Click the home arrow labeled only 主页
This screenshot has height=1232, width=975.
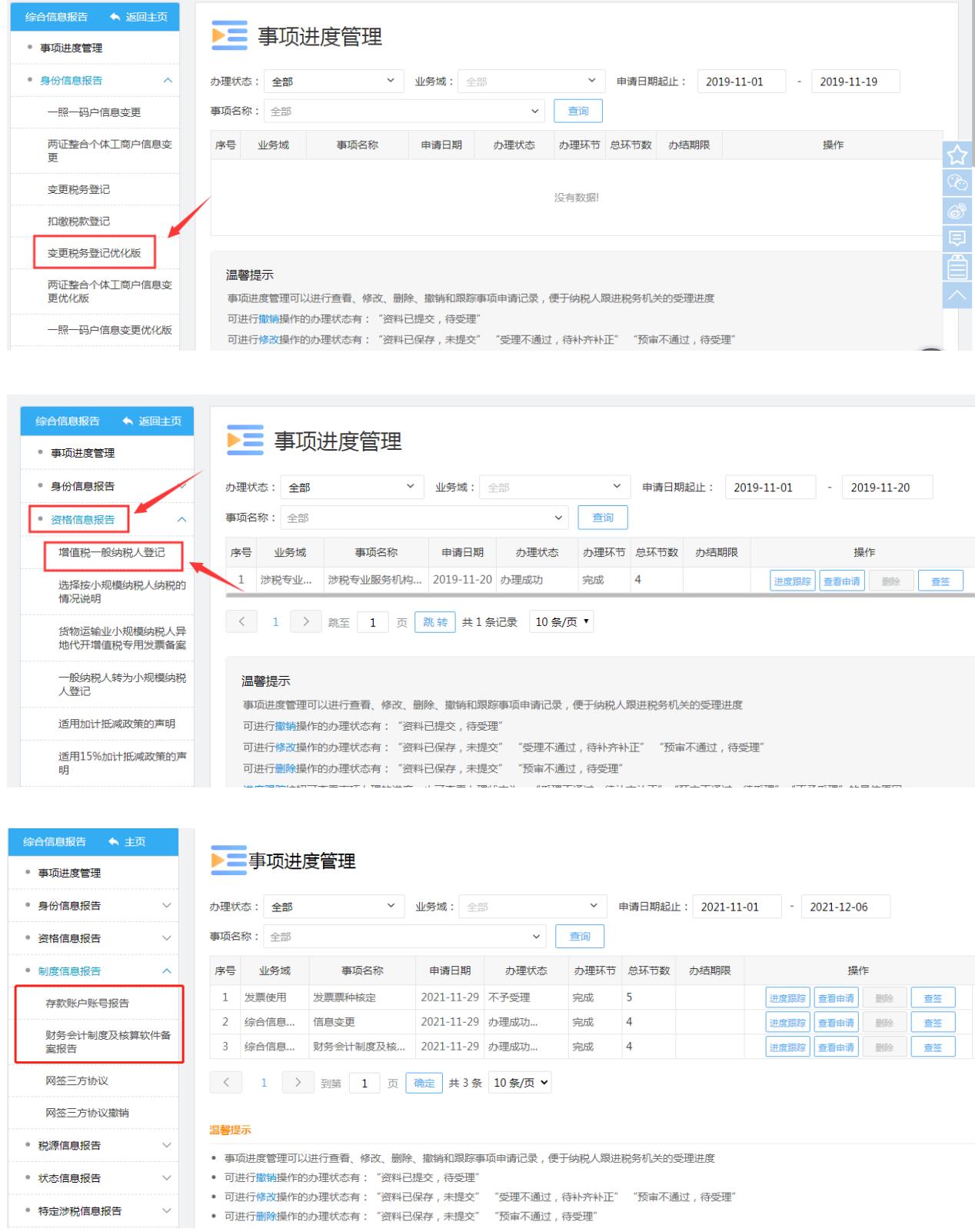pyautogui.click(x=127, y=841)
